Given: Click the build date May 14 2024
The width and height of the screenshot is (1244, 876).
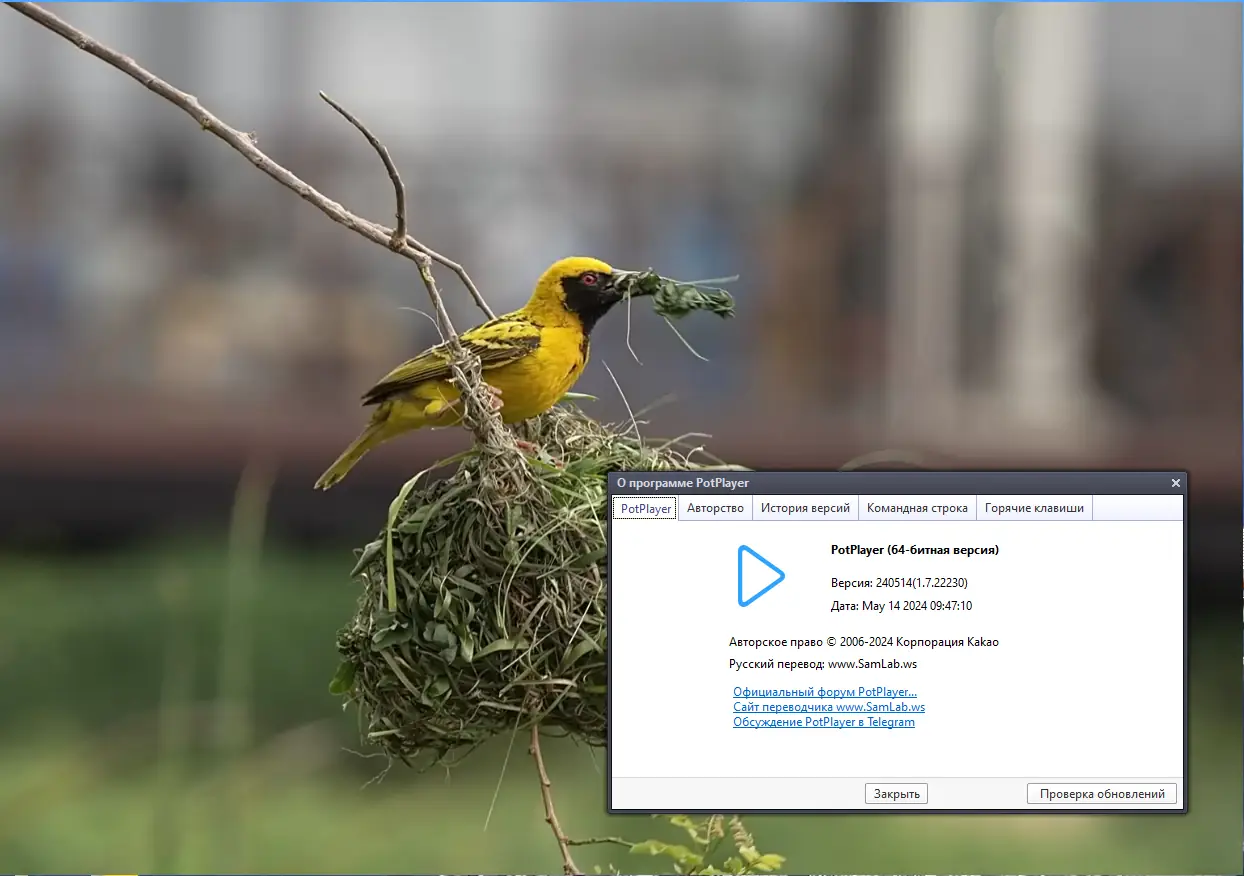Looking at the screenshot, I should pos(899,605).
